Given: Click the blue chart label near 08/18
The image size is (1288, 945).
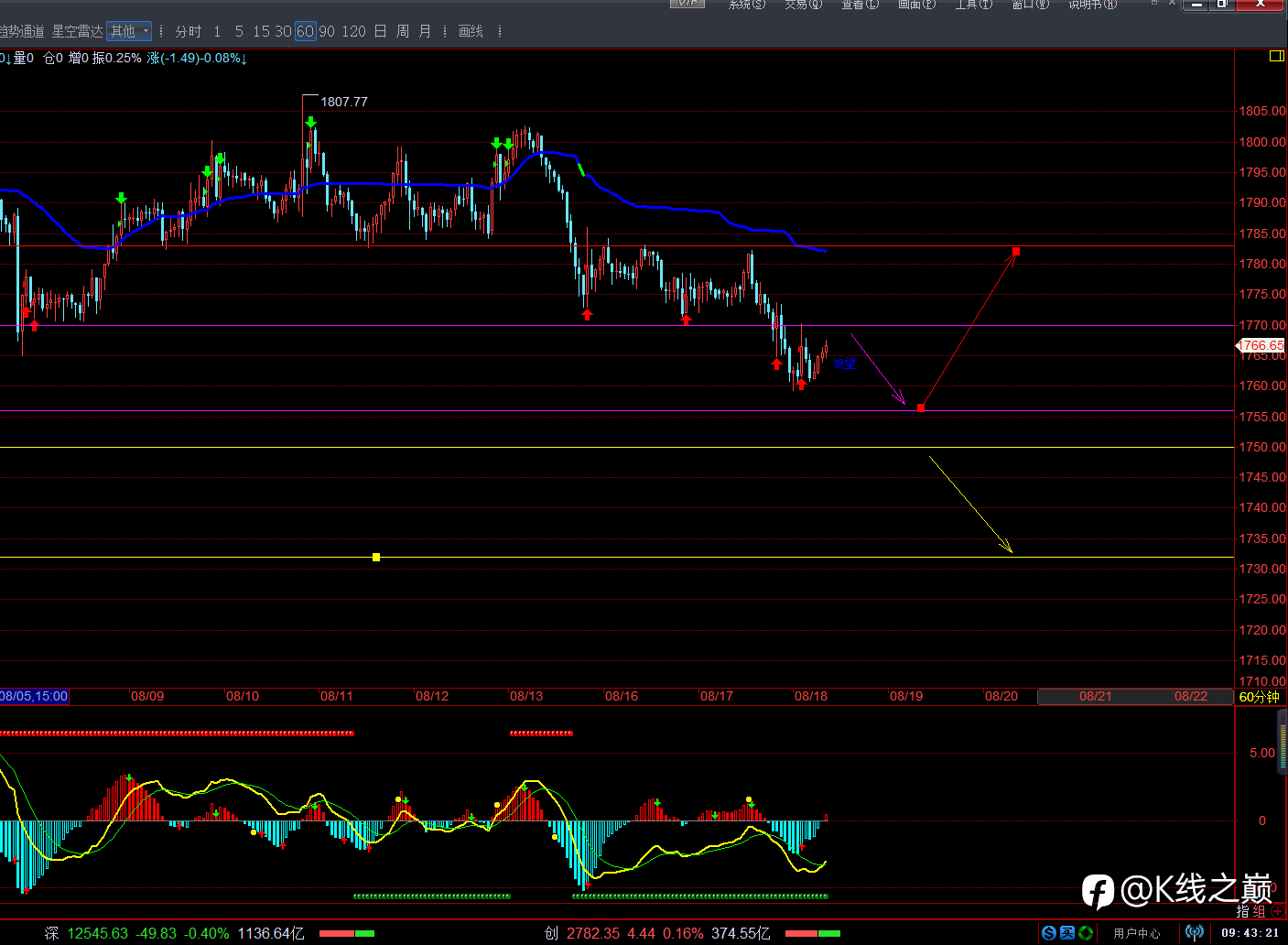Looking at the screenshot, I should pyautogui.click(x=845, y=364).
